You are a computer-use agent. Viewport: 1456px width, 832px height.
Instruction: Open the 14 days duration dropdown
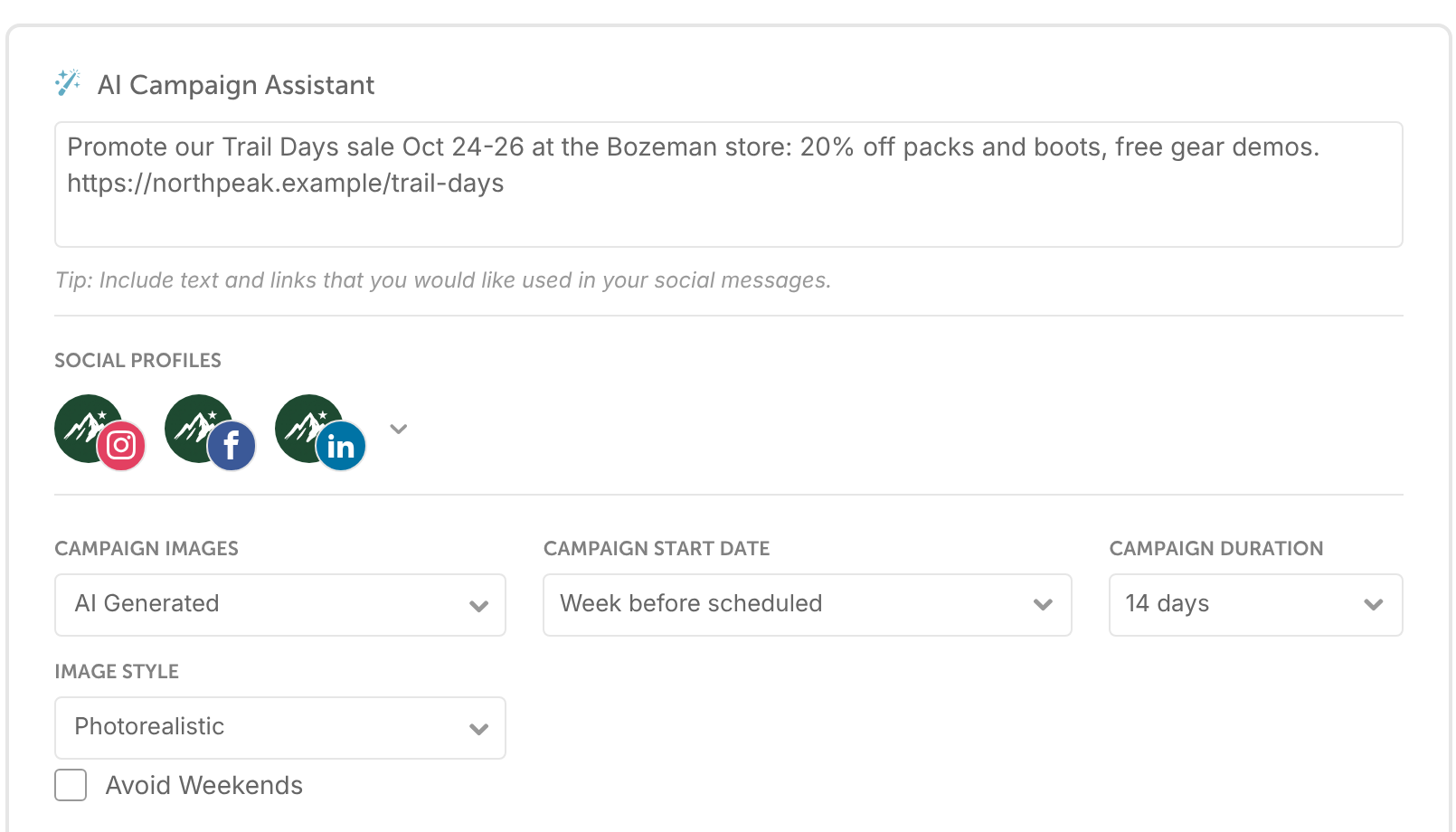(1255, 605)
